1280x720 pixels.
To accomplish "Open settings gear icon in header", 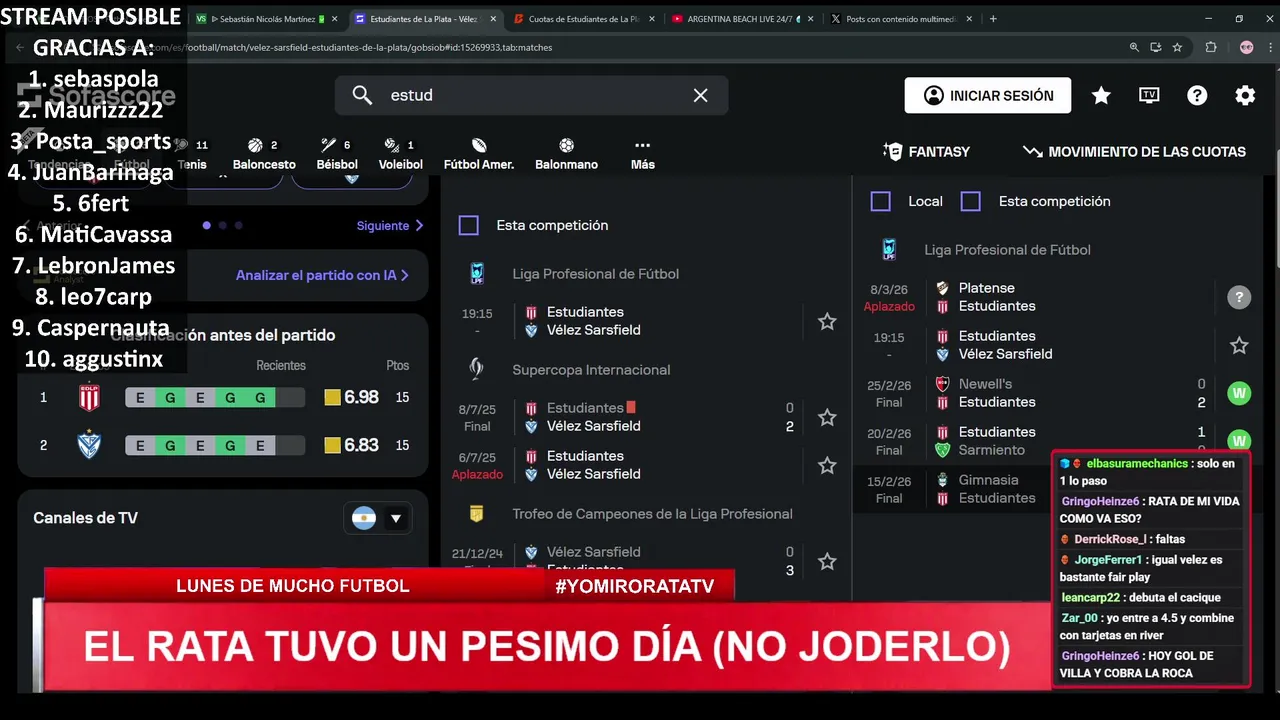I will coord(1245,95).
